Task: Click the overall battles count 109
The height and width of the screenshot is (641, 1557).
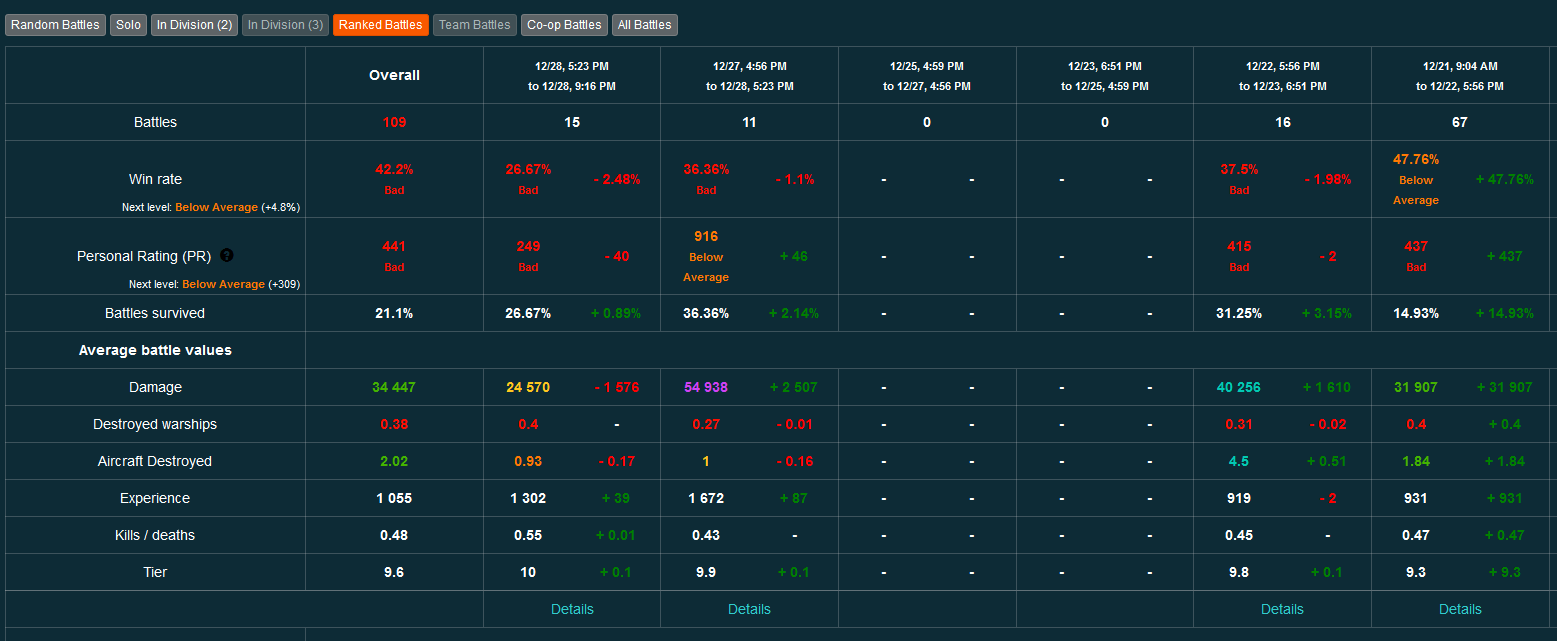Action: click(x=394, y=122)
